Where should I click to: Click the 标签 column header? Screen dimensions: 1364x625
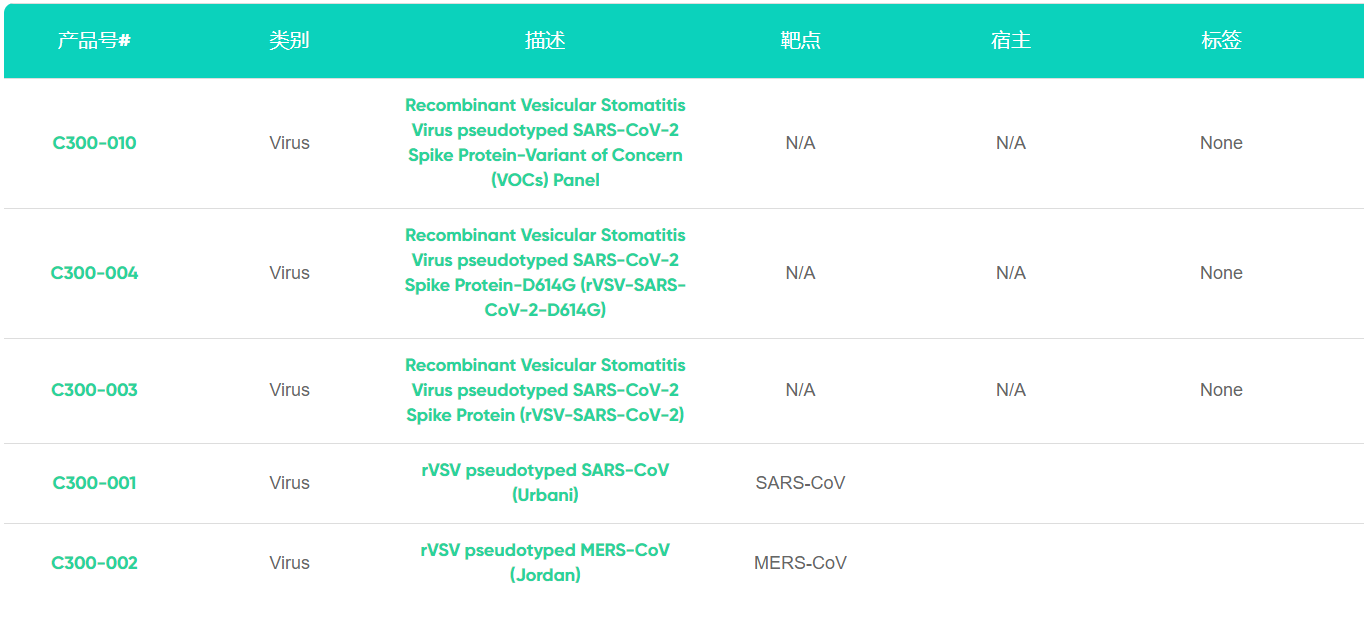tap(1221, 41)
